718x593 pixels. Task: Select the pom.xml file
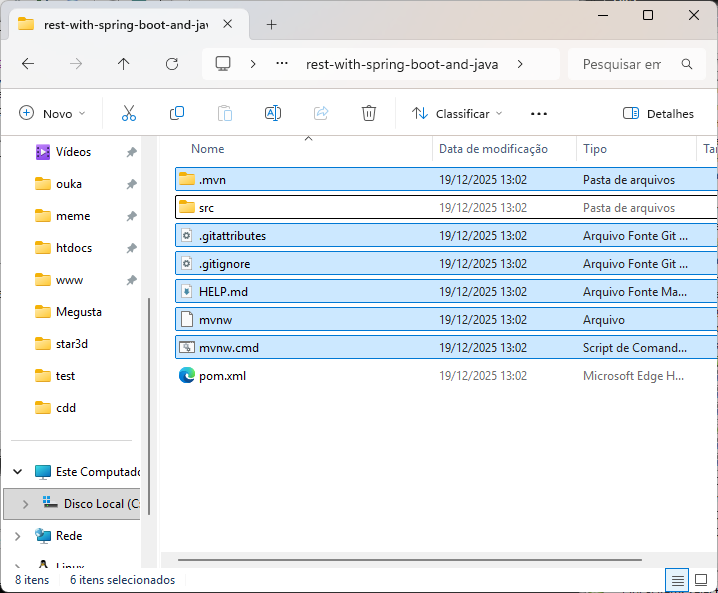click(222, 376)
